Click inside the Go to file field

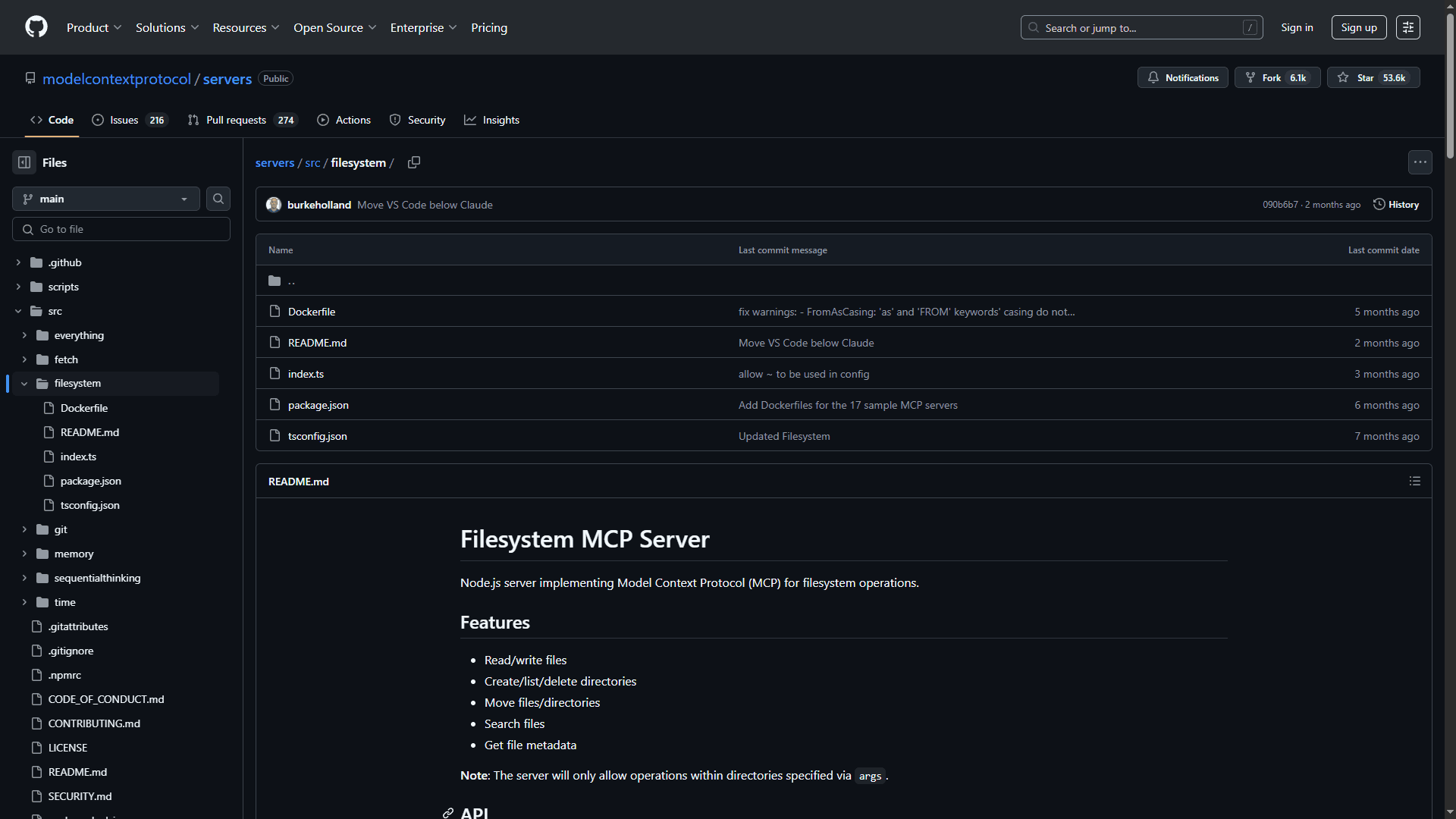pos(121,228)
